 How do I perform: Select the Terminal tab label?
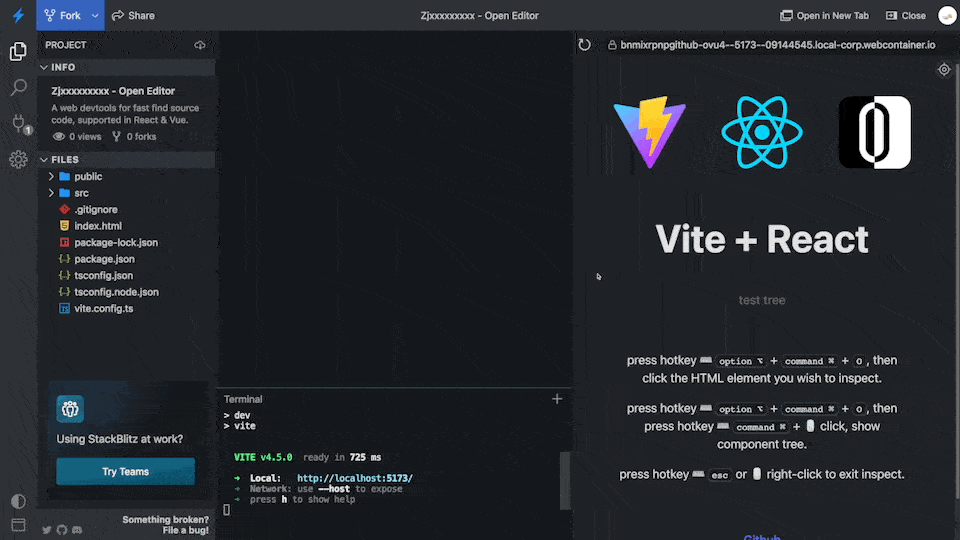[243, 399]
